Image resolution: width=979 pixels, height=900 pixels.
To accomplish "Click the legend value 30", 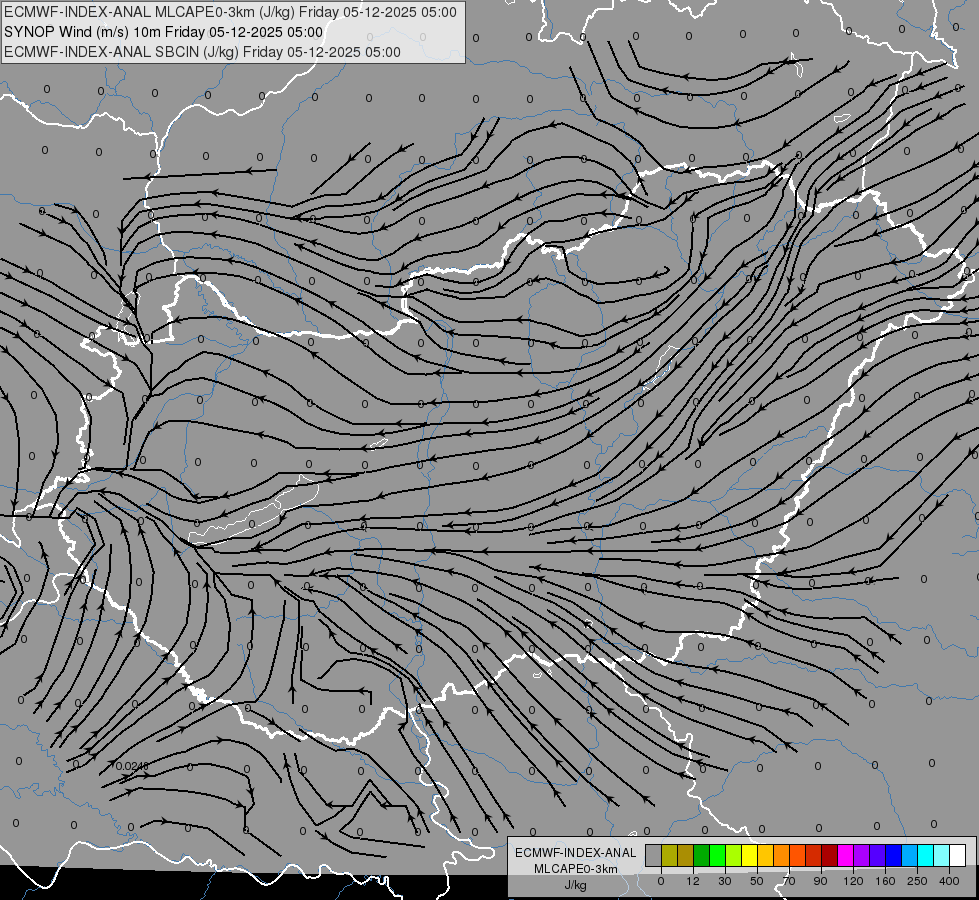I will point(725,881).
